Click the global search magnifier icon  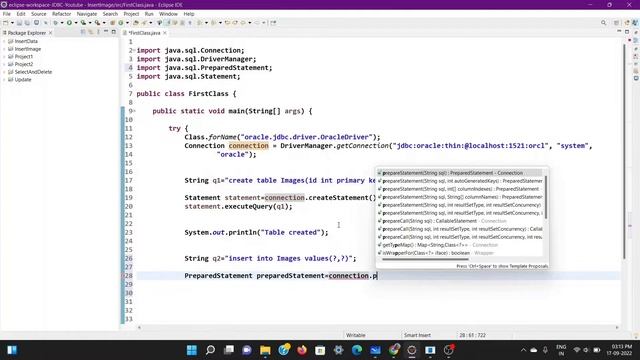pos(603,23)
